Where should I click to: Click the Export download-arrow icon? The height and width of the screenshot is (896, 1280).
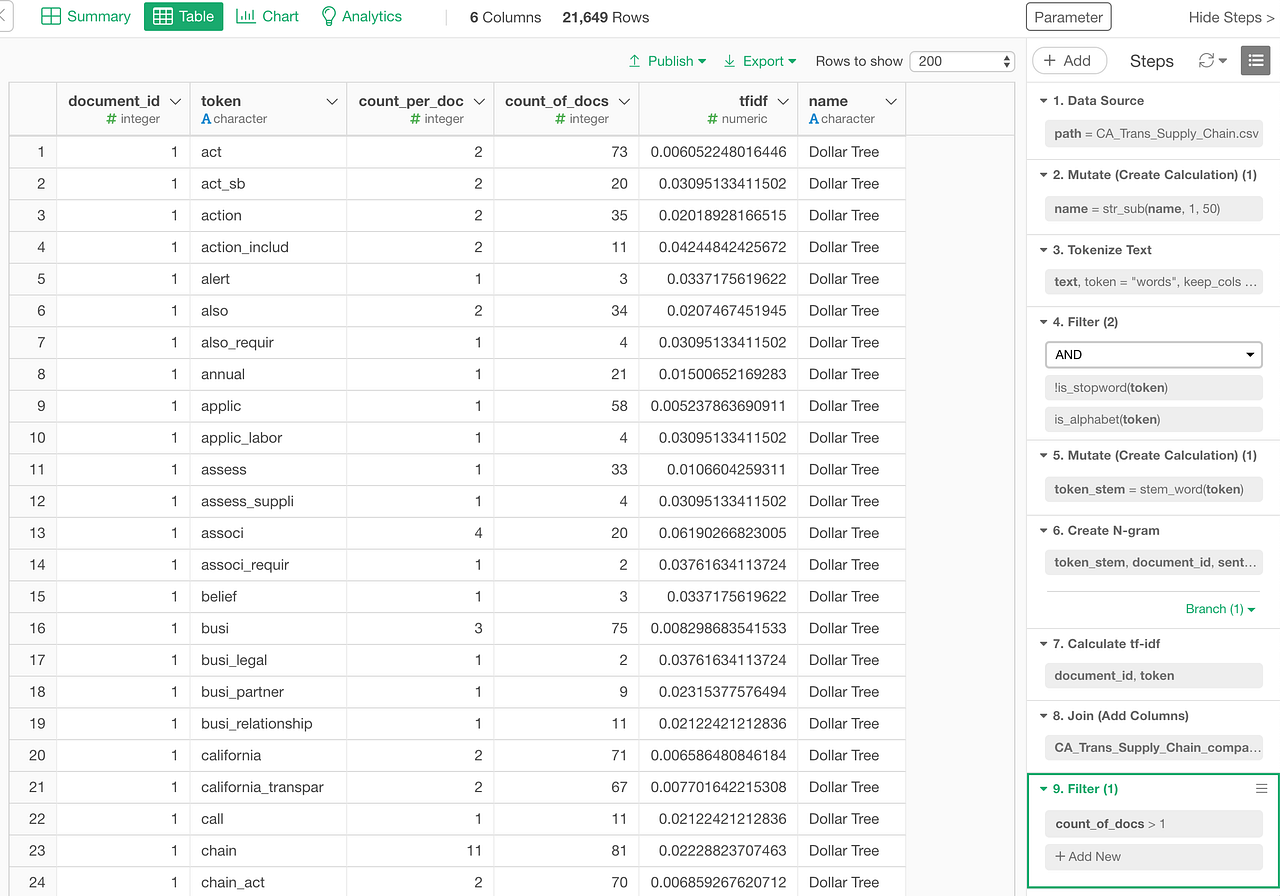click(729, 61)
